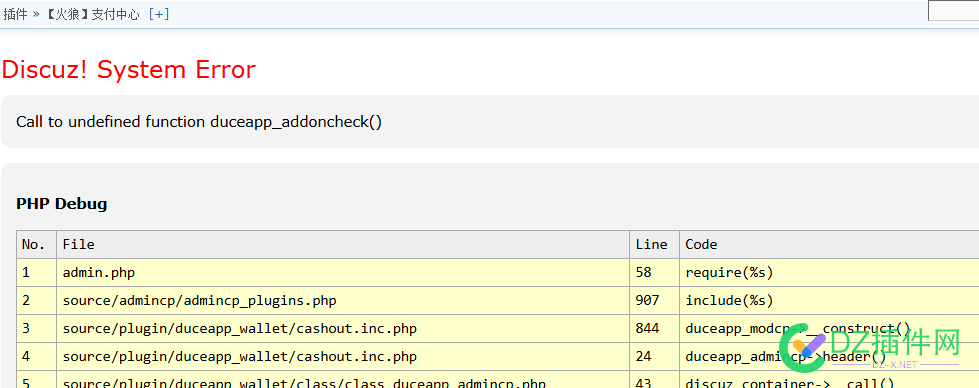
Task: Click line number 907 cell
Action: tap(654, 301)
